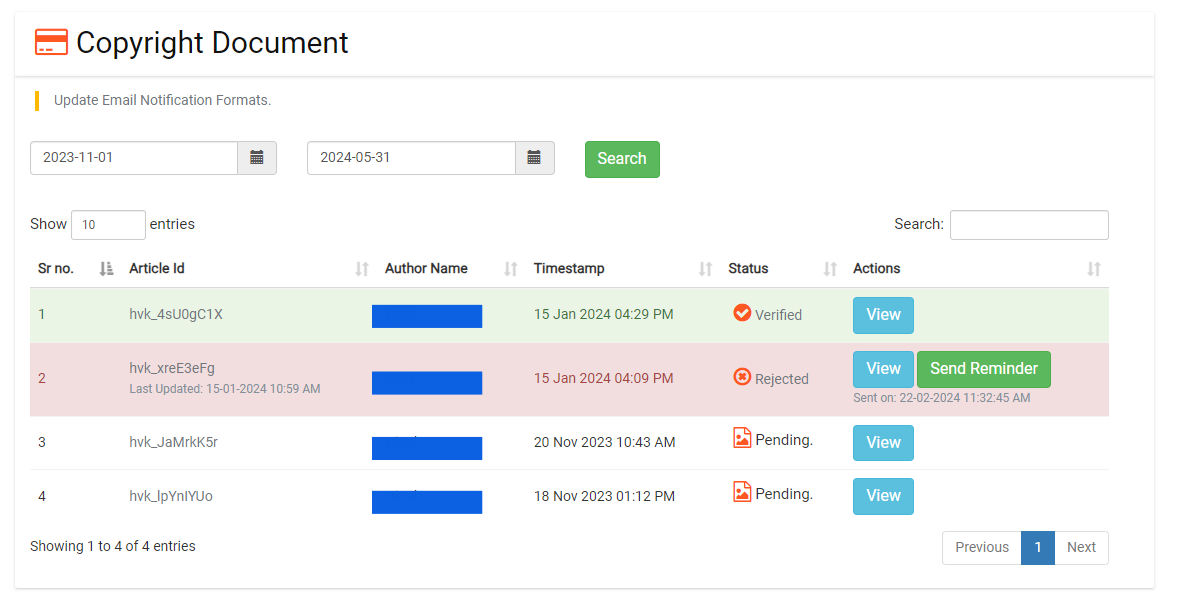Go to the Next page of results
1180x602 pixels.
coord(1081,547)
